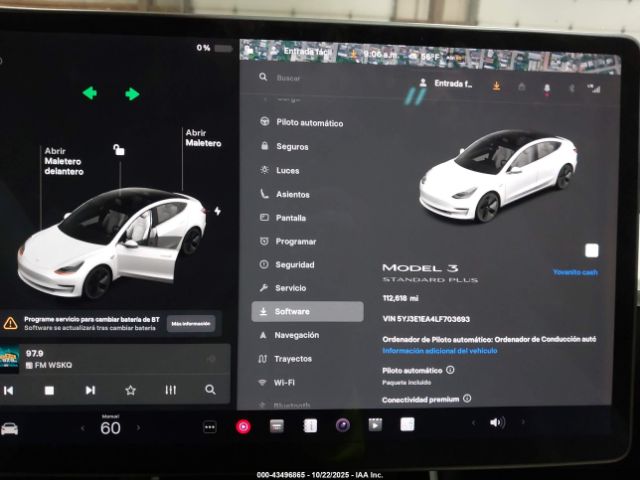Click the green left turn signal arrow
Image resolution: width=640 pixels, height=480 pixels.
[90, 93]
